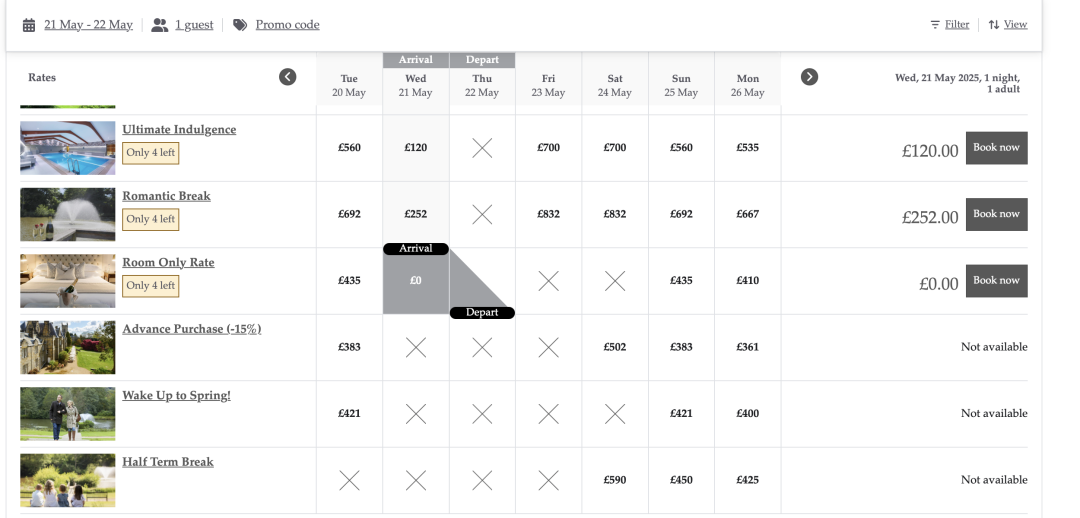
Task: Select £502 Saturday price for Advance Purchase
Action: pyautogui.click(x=614, y=347)
